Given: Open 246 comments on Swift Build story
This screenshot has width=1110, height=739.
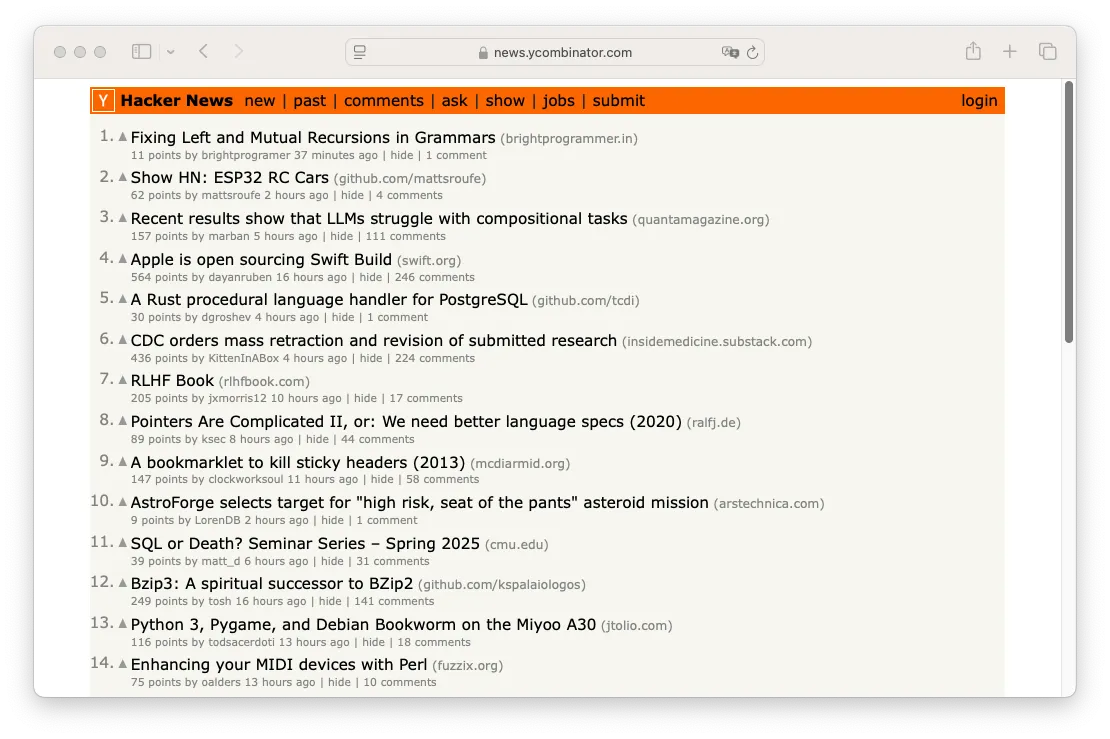Looking at the screenshot, I should coord(435,277).
